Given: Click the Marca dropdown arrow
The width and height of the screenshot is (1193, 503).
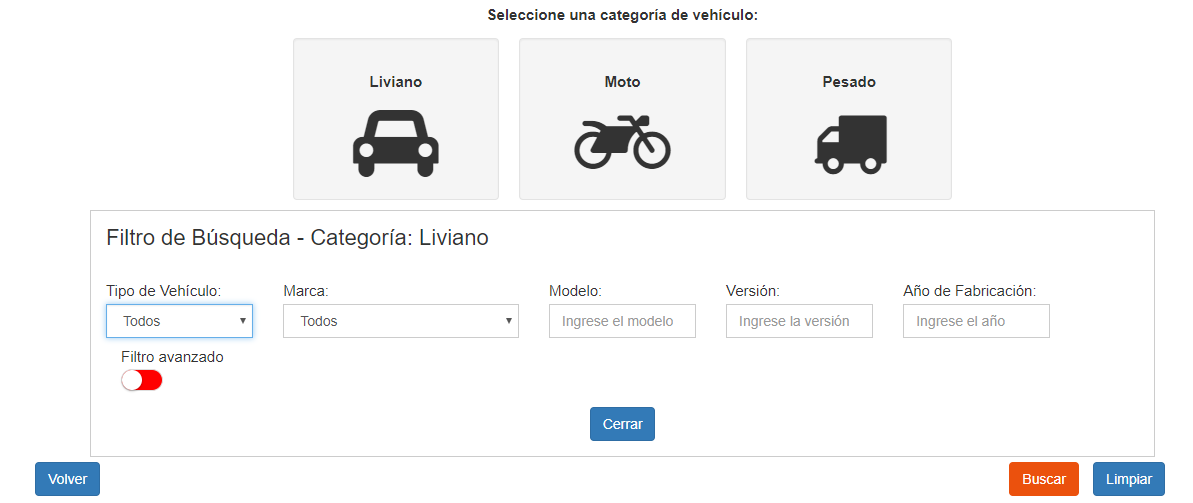Looking at the screenshot, I should pyautogui.click(x=508, y=321).
